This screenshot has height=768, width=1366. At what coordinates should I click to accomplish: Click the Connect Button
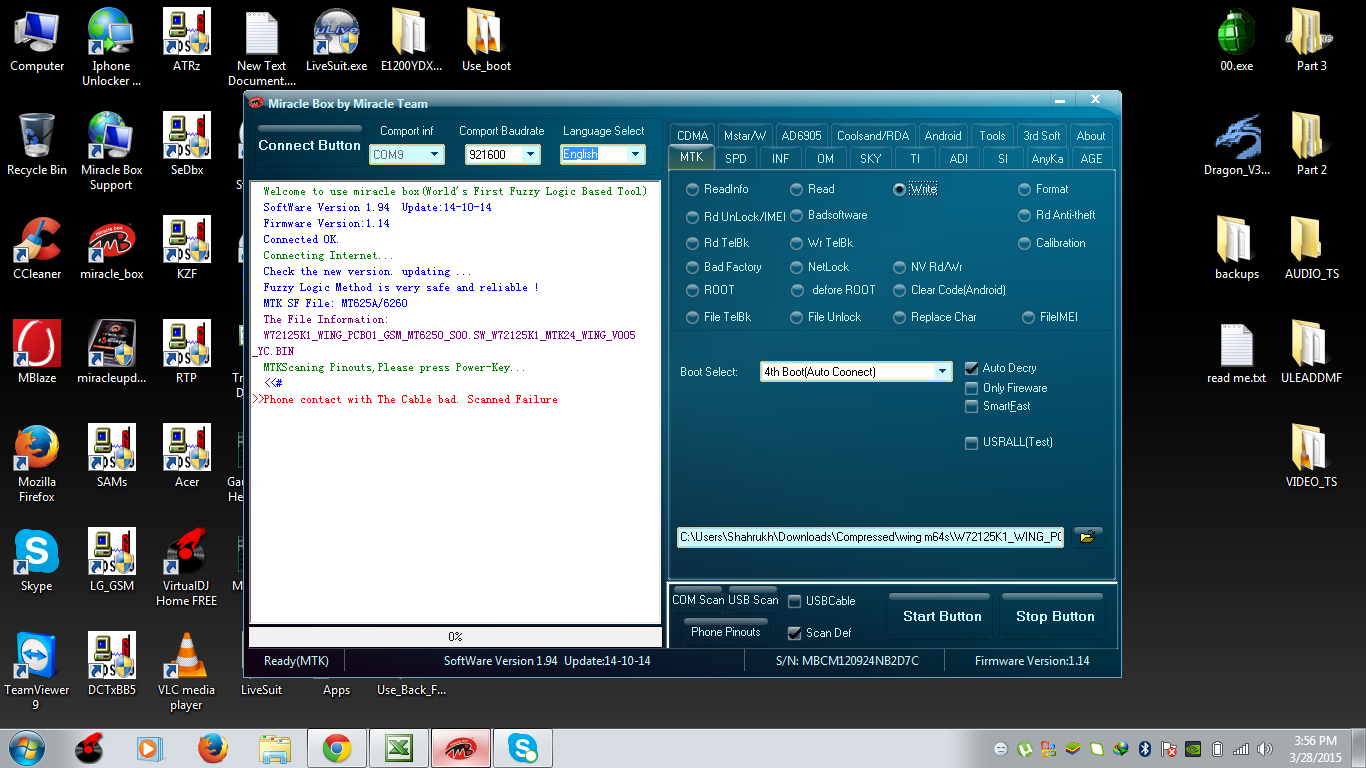point(309,145)
